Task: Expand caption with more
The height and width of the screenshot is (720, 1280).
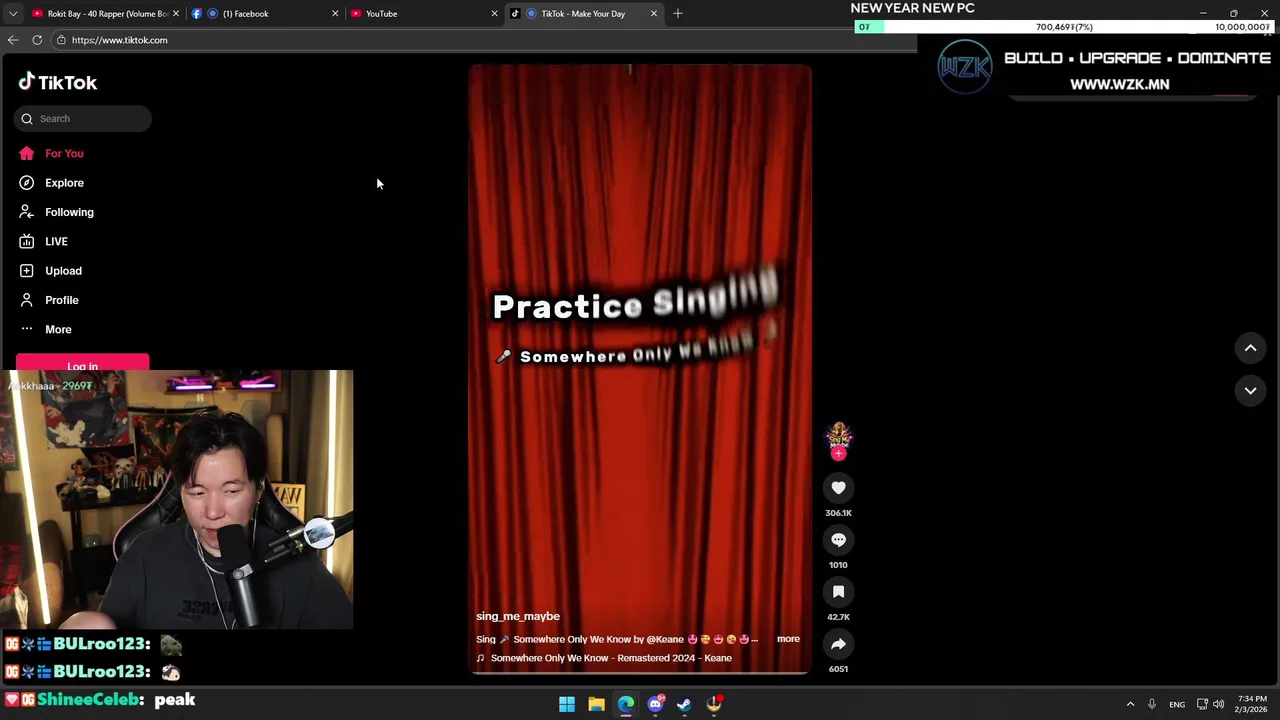Action: [x=788, y=639]
